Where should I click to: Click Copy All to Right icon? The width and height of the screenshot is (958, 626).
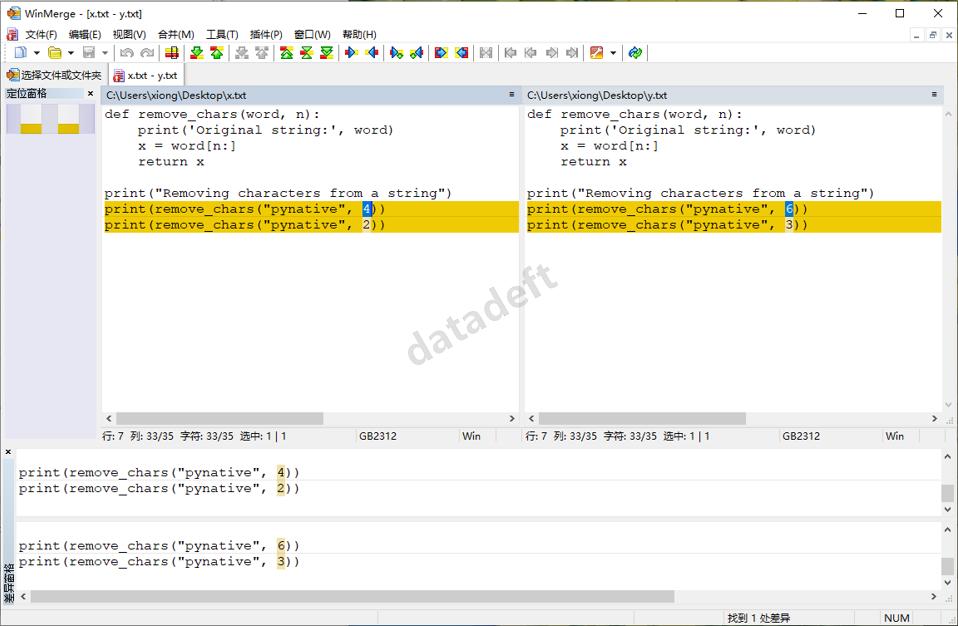tap(441, 53)
